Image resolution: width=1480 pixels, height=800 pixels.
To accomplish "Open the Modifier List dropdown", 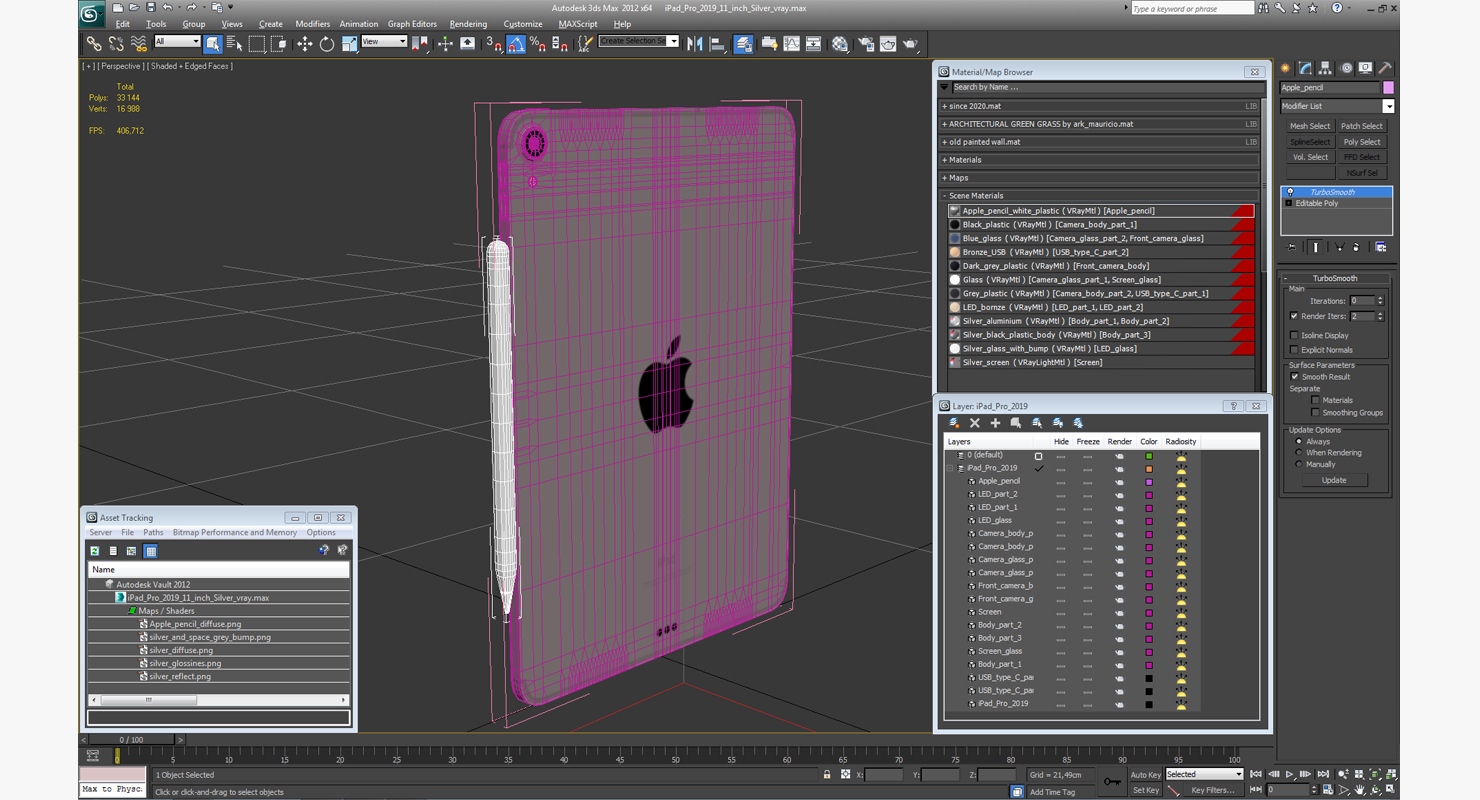I will pos(1388,106).
